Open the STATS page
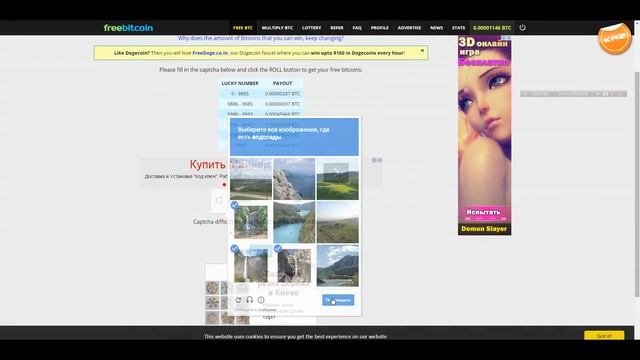640x360 pixels. click(458, 28)
